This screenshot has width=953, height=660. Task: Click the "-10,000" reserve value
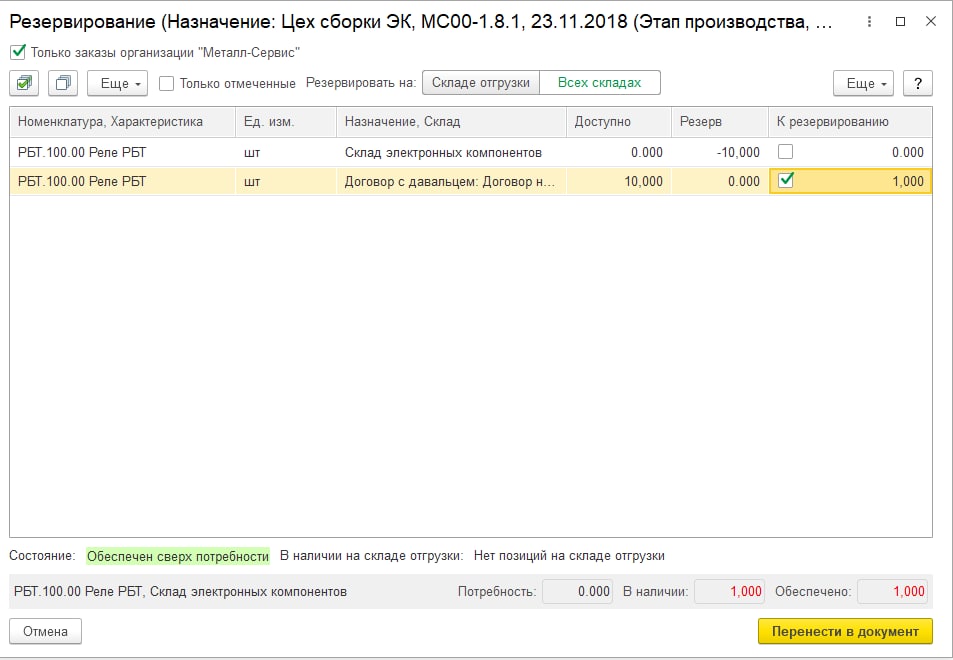click(738, 153)
